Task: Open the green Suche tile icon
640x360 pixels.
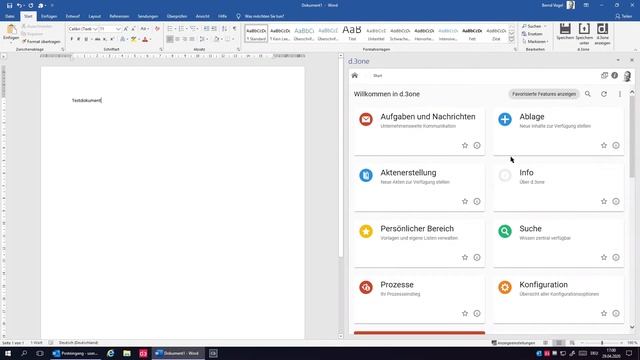Action: click(x=505, y=231)
